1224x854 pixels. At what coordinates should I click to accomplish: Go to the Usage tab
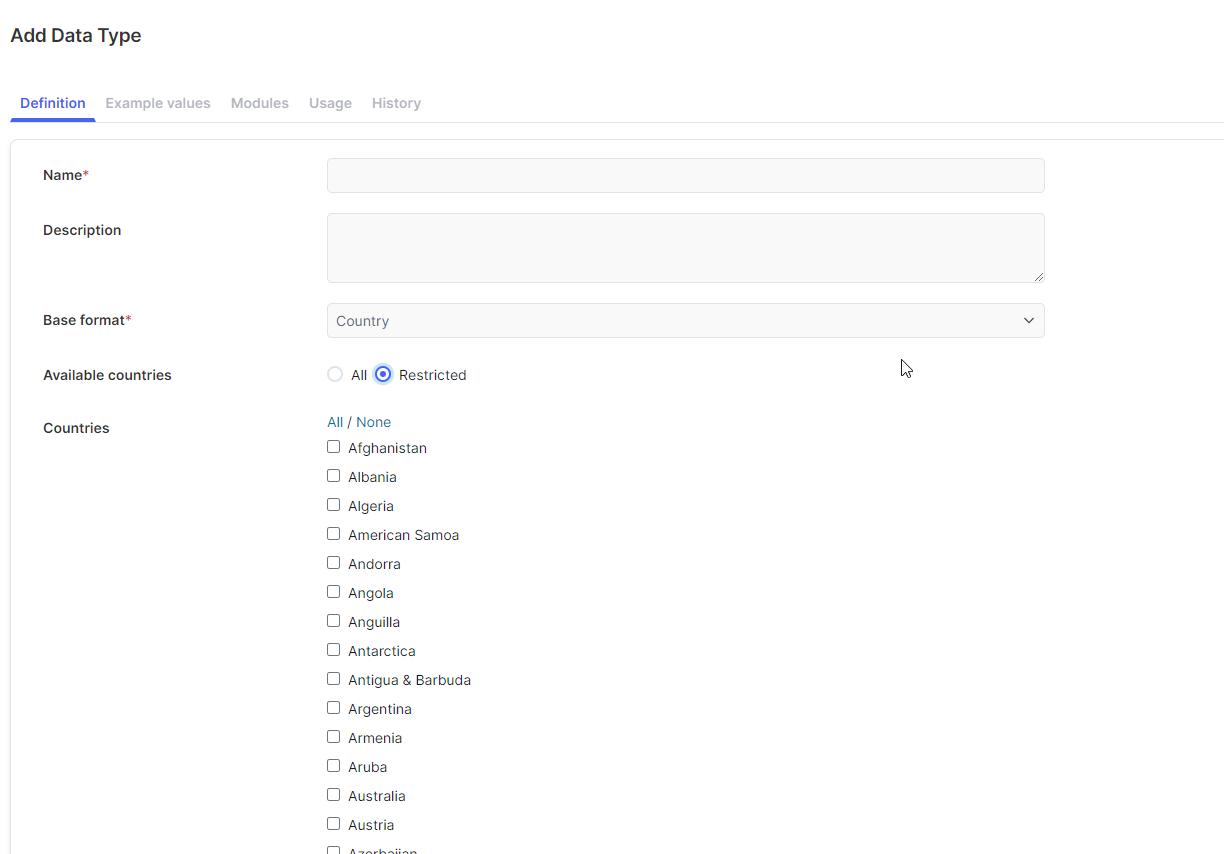point(330,103)
